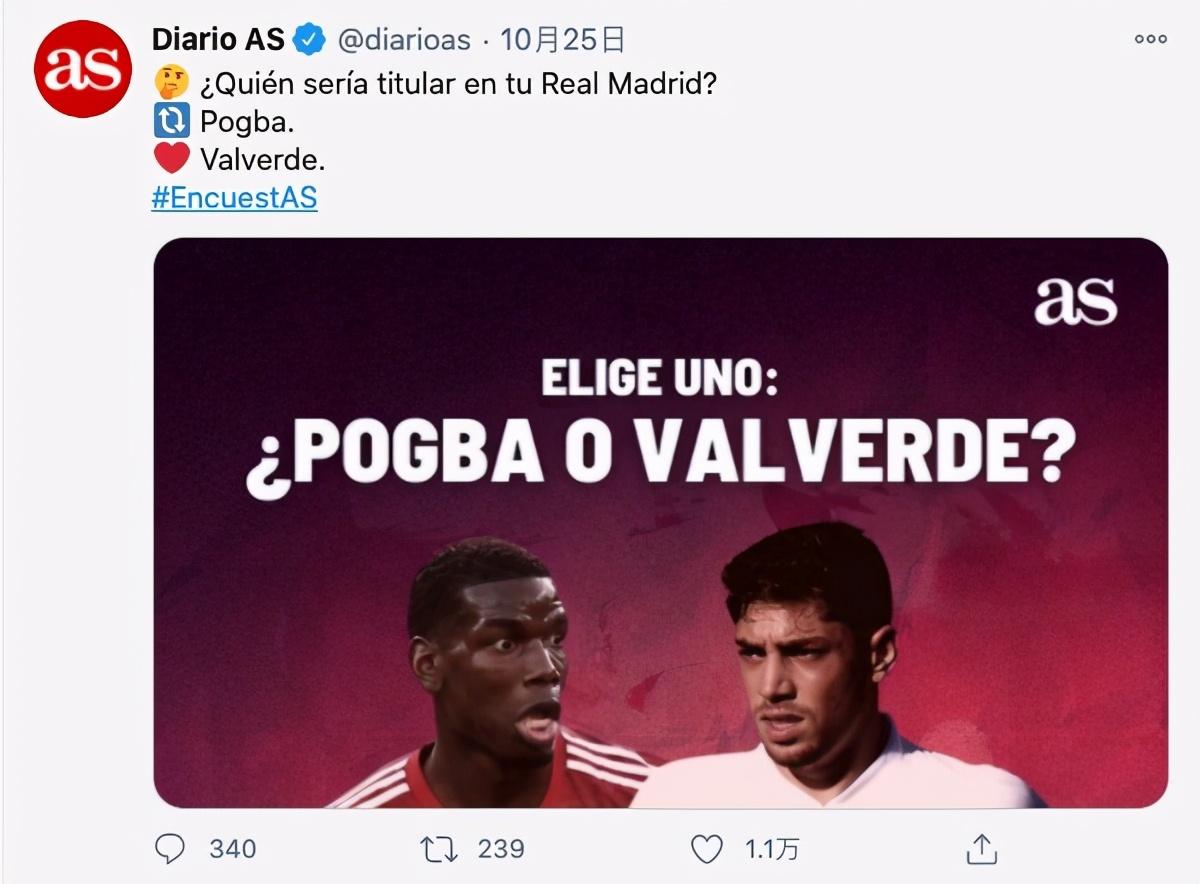
Task: Open the @diarioas handle
Action: 403,40
